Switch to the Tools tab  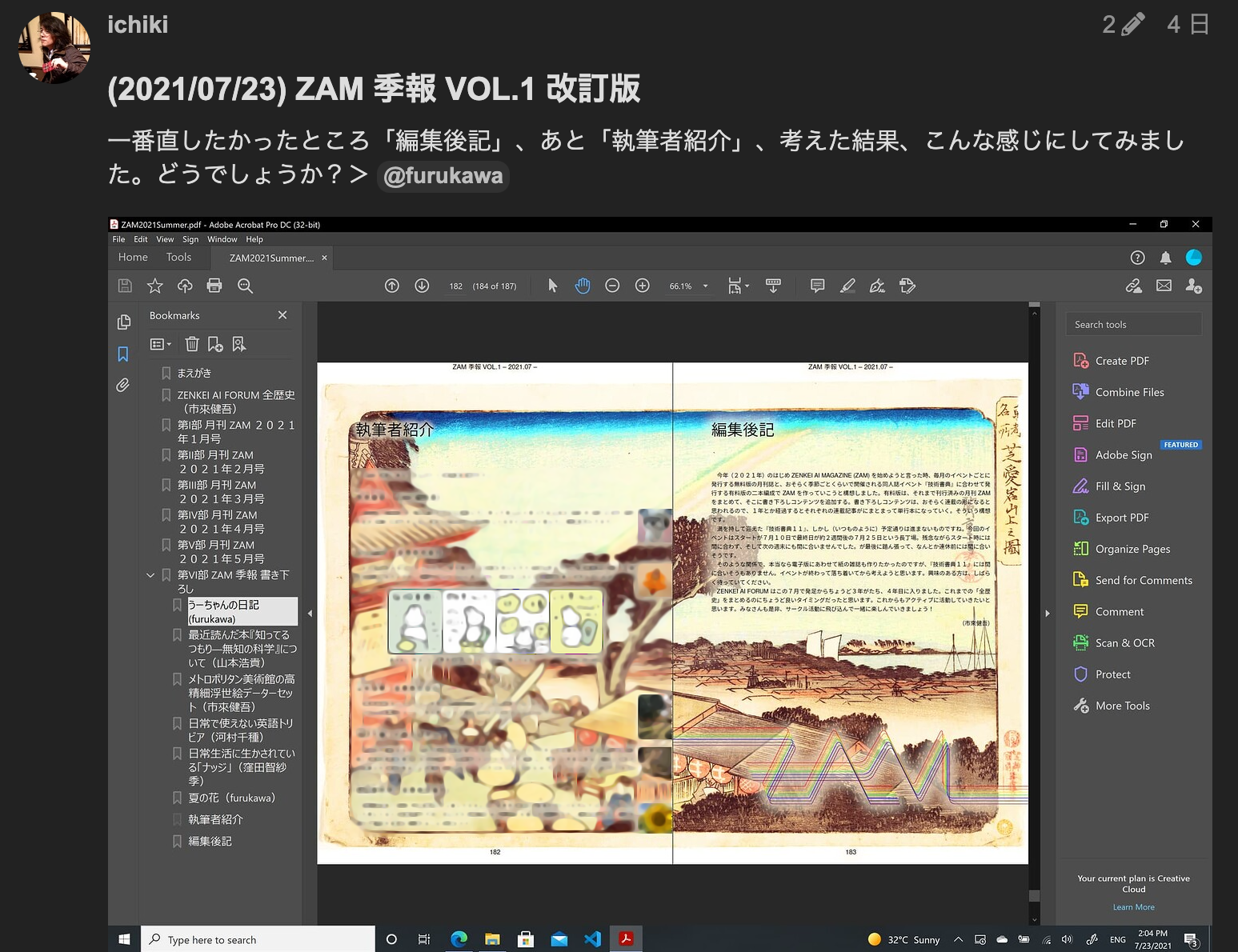178,258
